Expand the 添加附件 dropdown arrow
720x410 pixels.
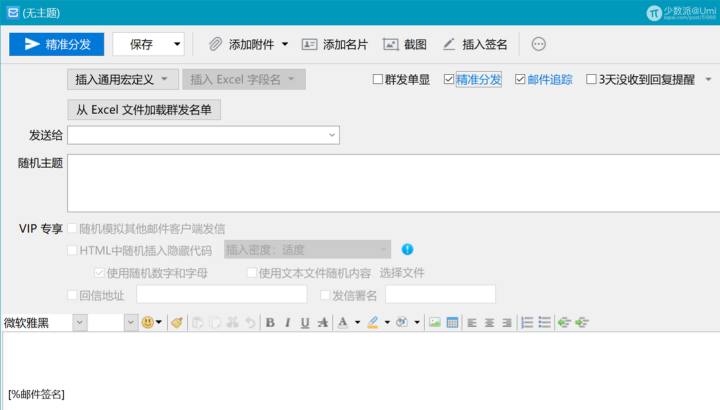pos(285,44)
